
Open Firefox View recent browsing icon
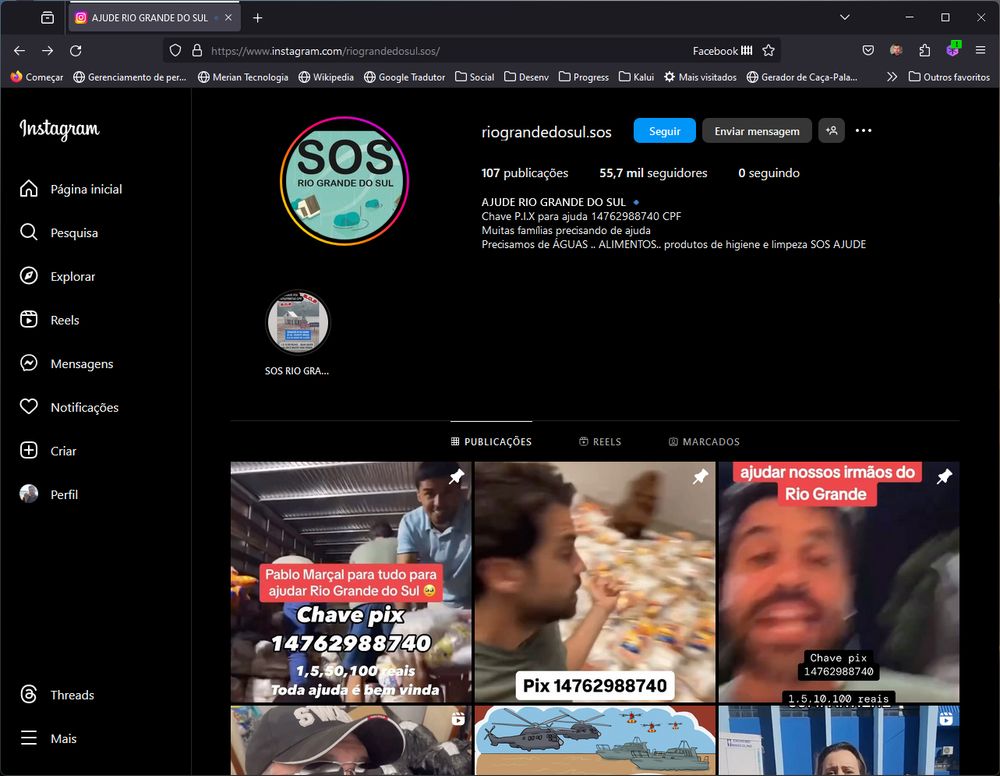point(48,18)
